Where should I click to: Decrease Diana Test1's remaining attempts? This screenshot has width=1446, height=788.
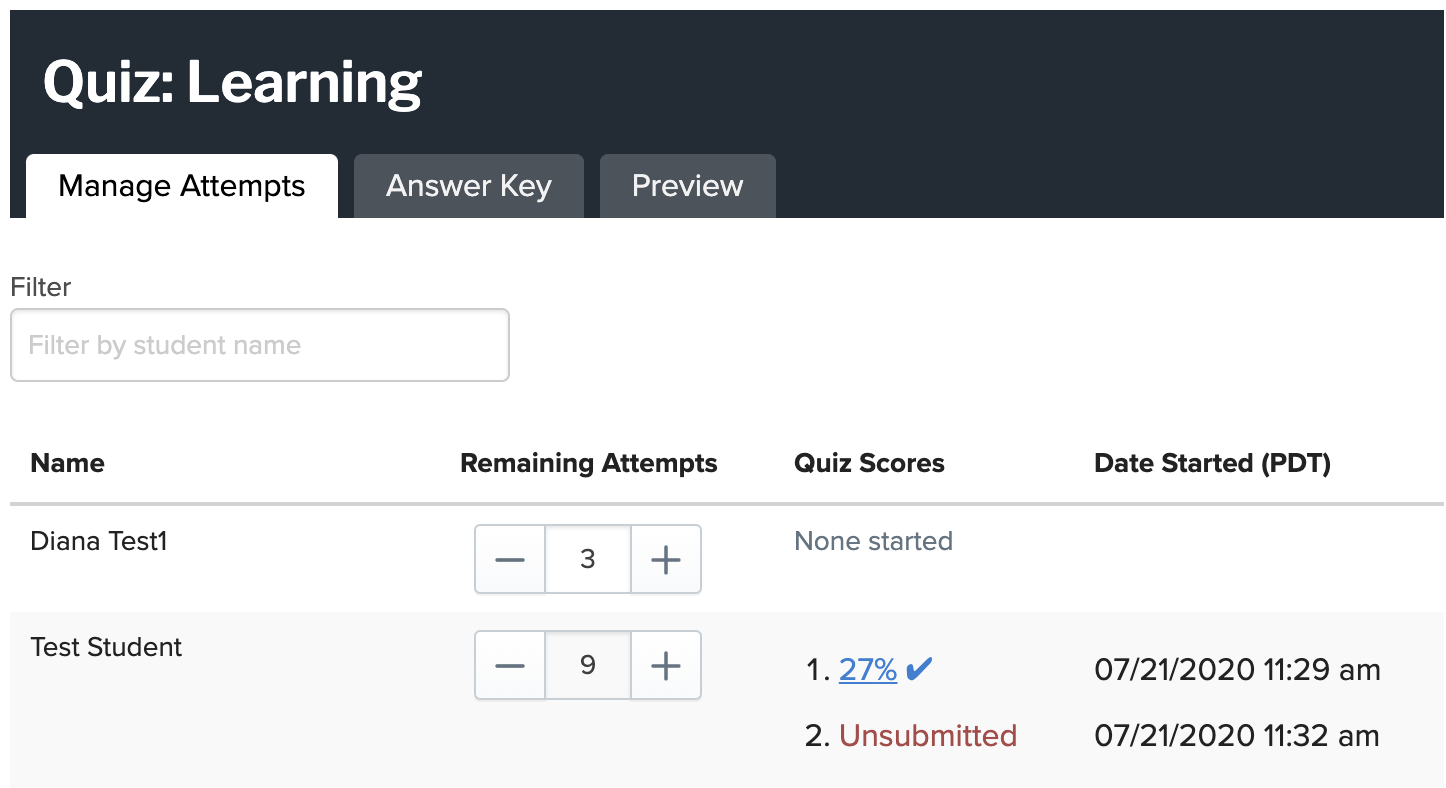(x=510, y=559)
